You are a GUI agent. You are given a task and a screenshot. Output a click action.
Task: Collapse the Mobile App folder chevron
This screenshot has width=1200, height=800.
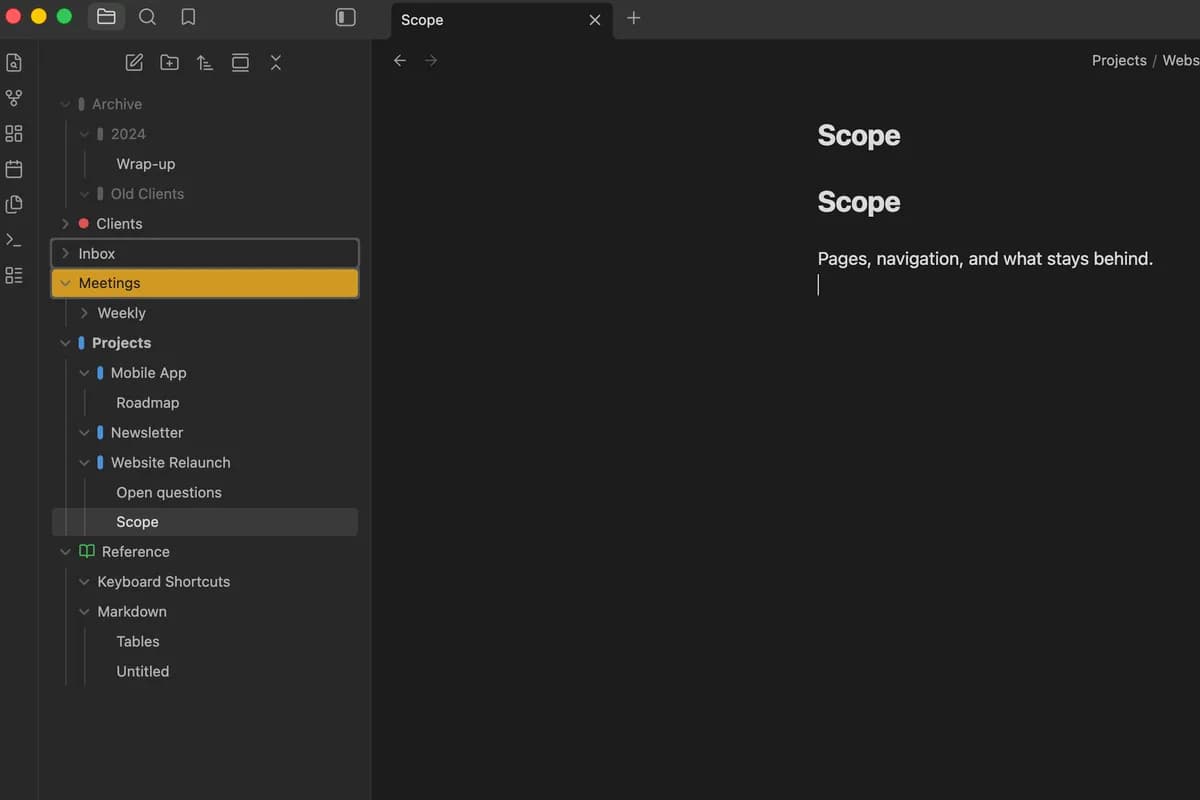(x=85, y=373)
